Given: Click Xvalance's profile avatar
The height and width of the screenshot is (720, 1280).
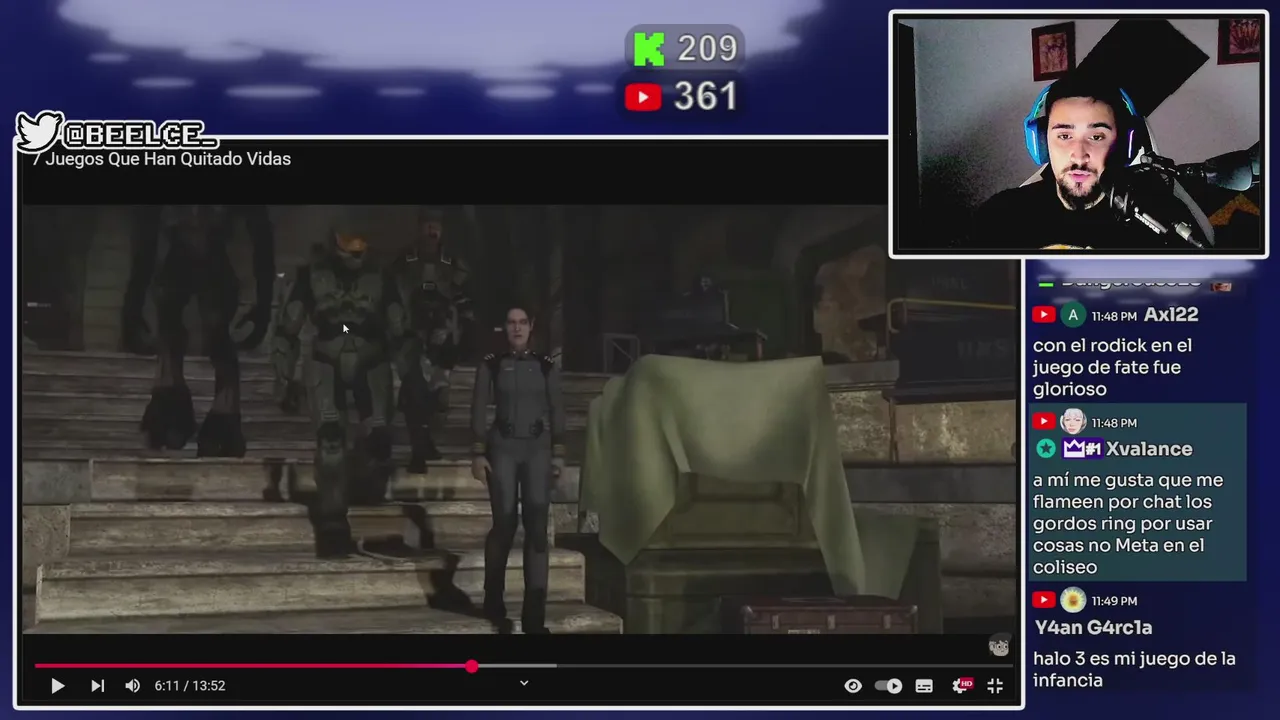Looking at the screenshot, I should (x=1073, y=421).
